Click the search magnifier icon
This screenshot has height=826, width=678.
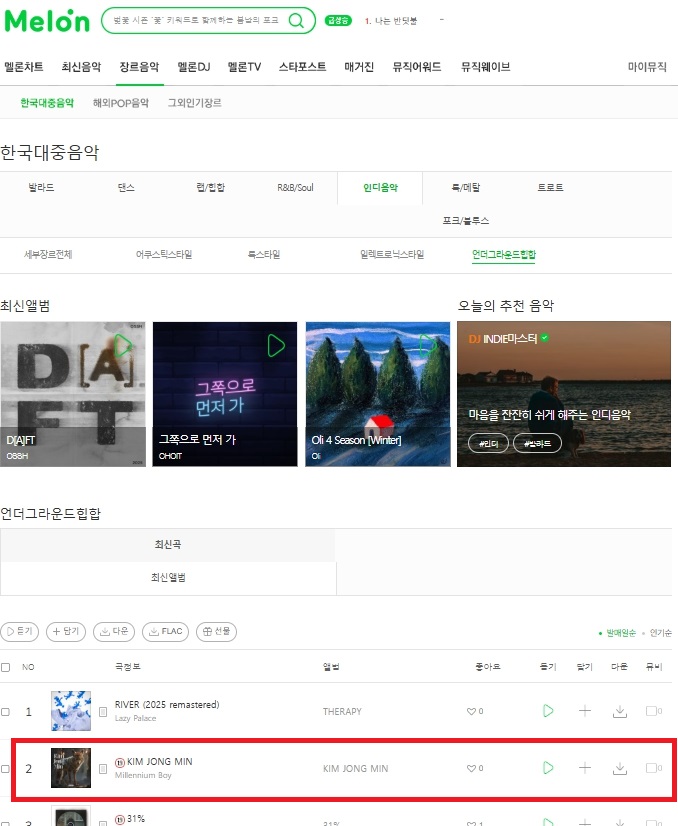pyautogui.click(x=296, y=21)
